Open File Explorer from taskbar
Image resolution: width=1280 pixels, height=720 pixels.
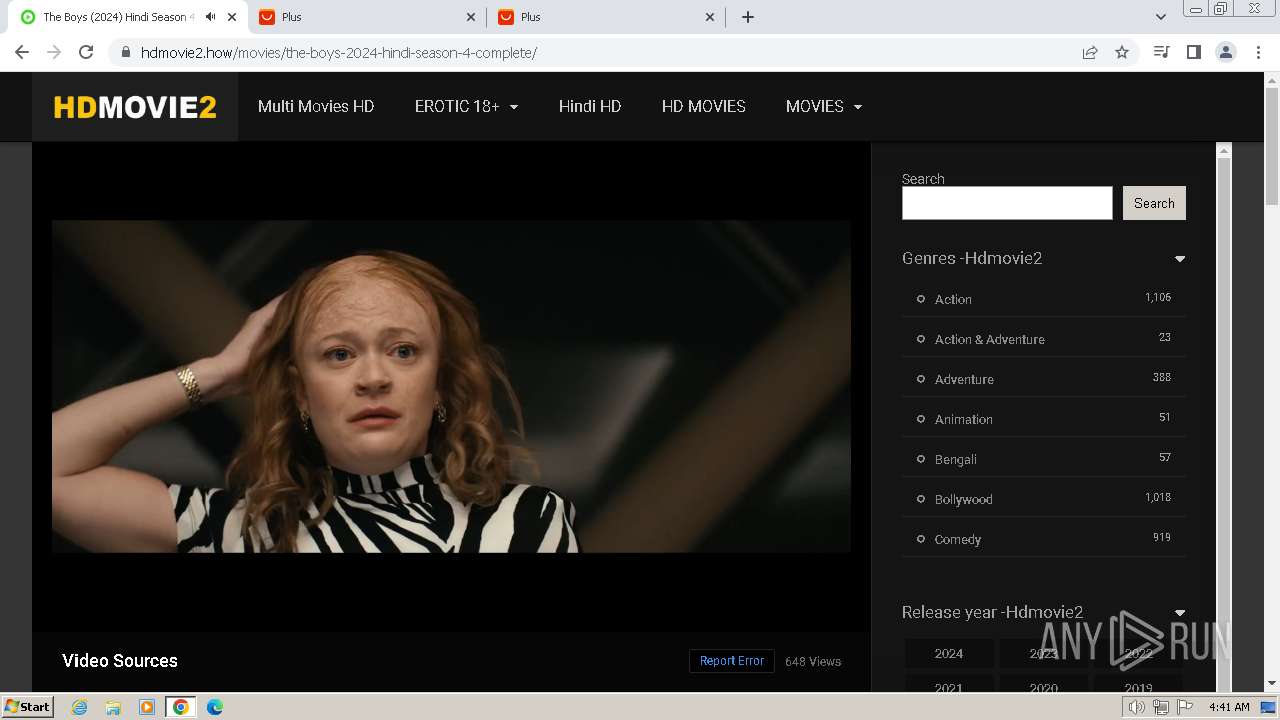point(113,707)
